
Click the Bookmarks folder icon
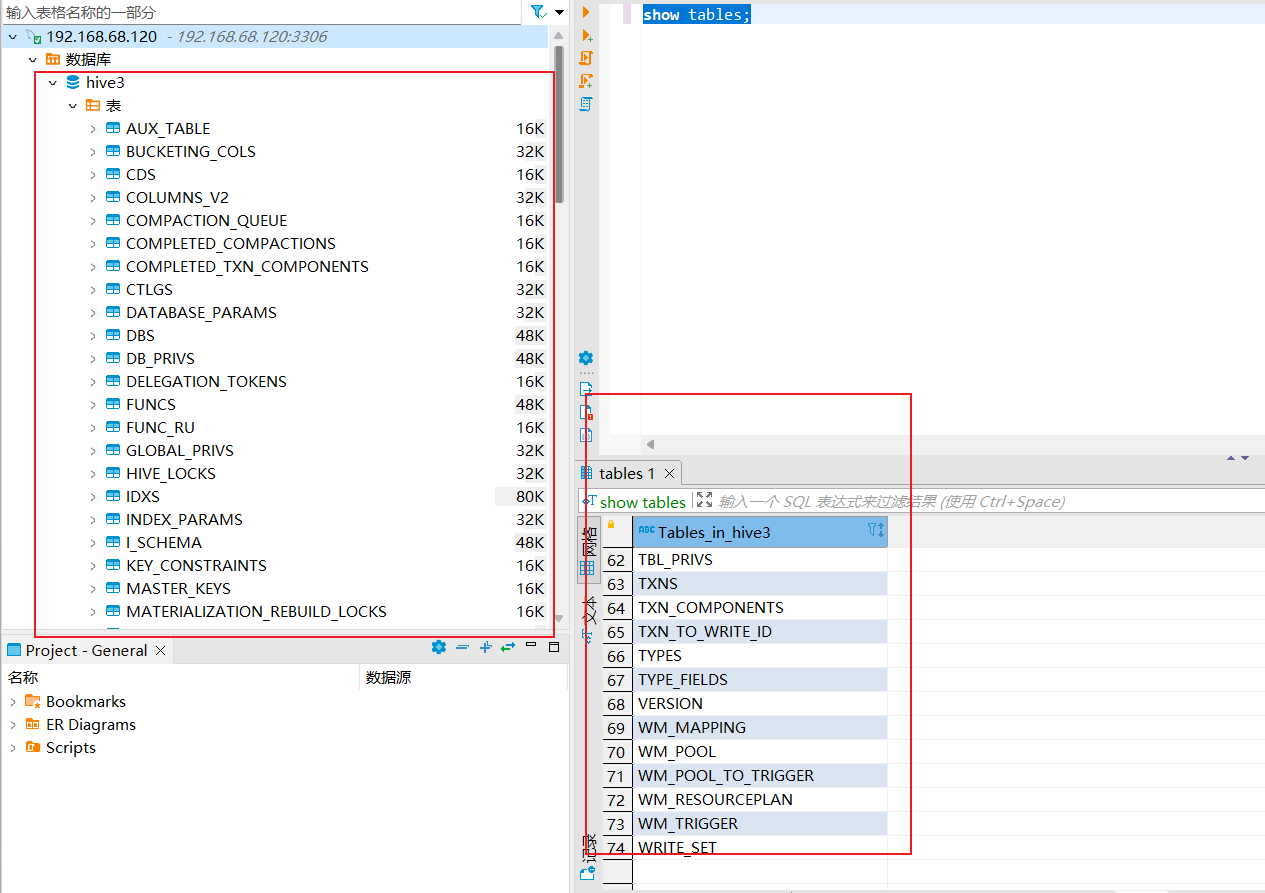pos(33,701)
